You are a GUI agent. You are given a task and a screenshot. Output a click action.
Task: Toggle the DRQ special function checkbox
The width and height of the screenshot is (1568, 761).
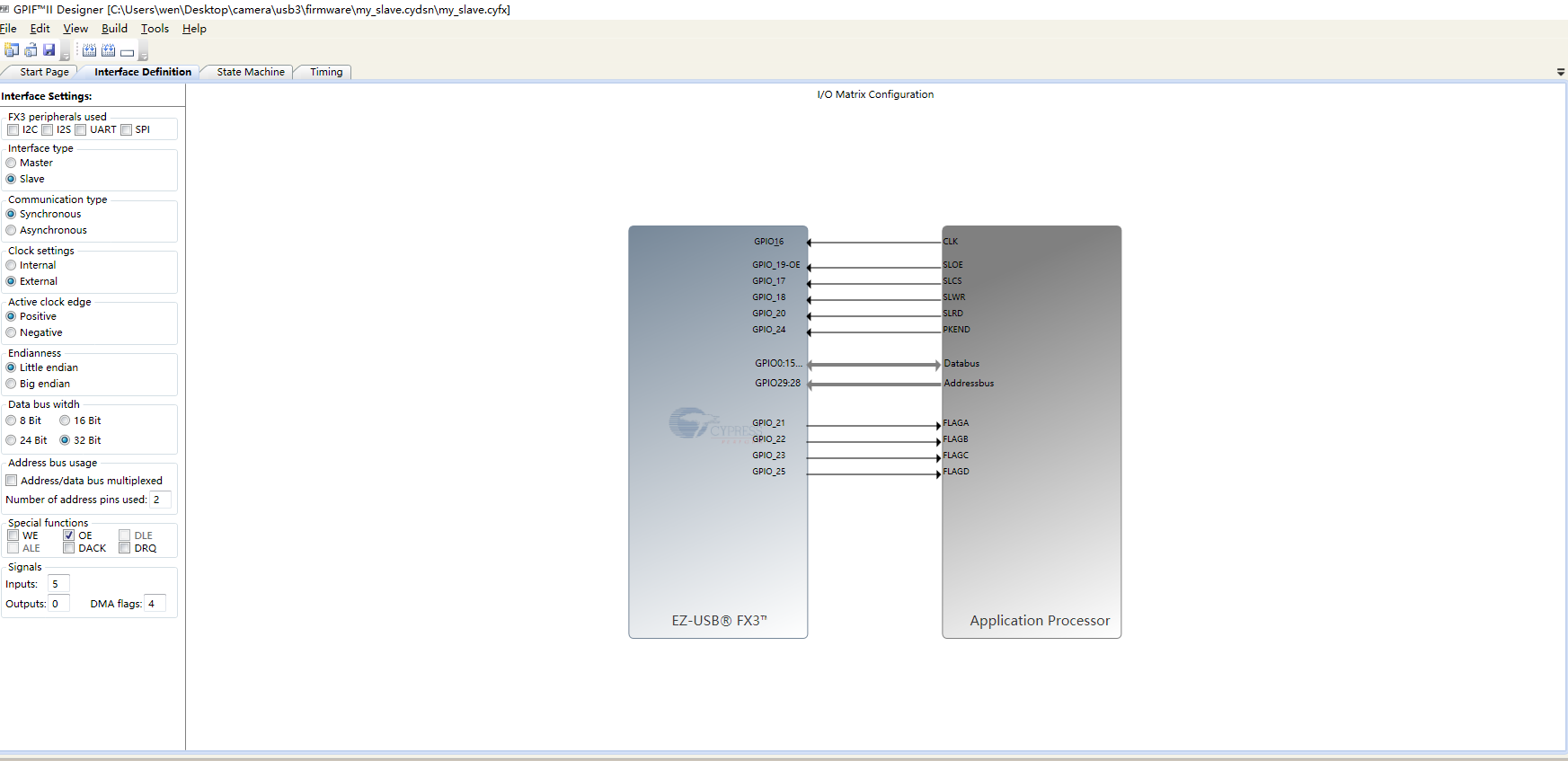coord(124,549)
